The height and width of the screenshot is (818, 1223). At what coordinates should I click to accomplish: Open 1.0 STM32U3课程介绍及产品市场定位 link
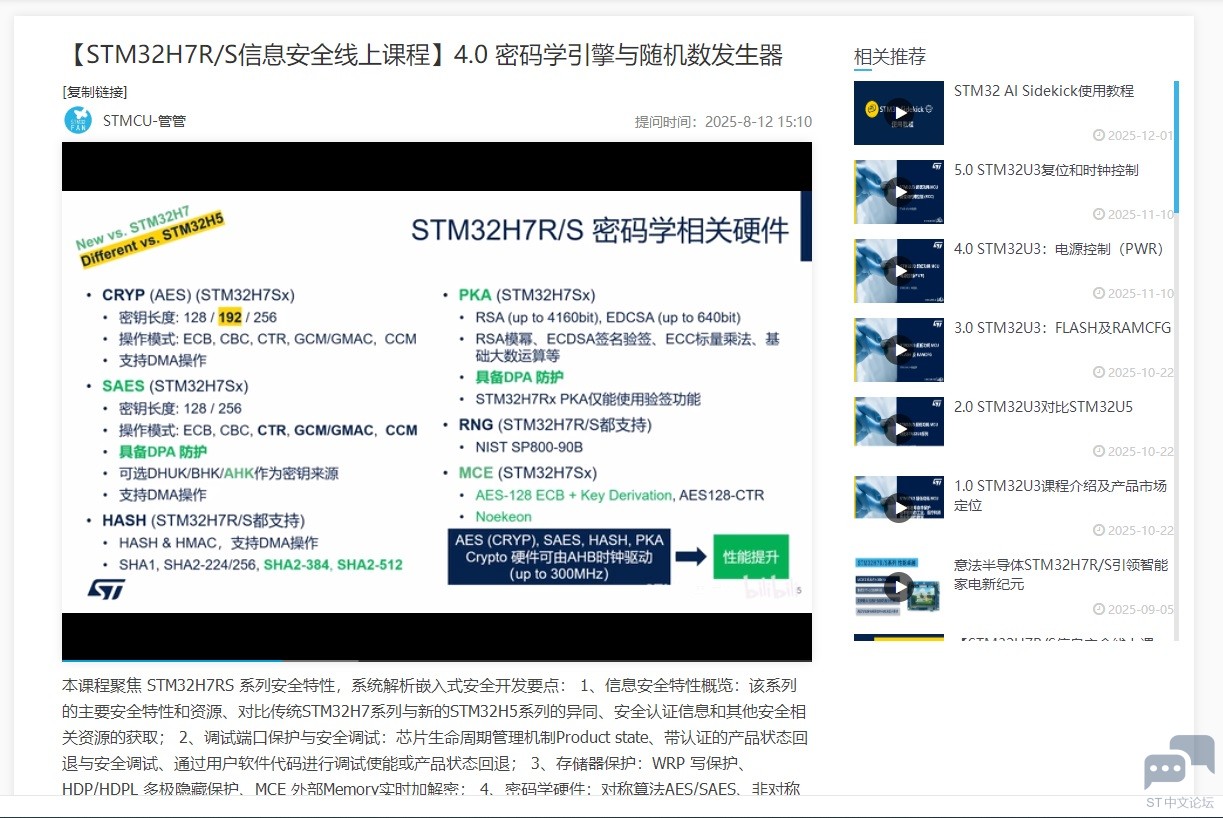[1060, 495]
